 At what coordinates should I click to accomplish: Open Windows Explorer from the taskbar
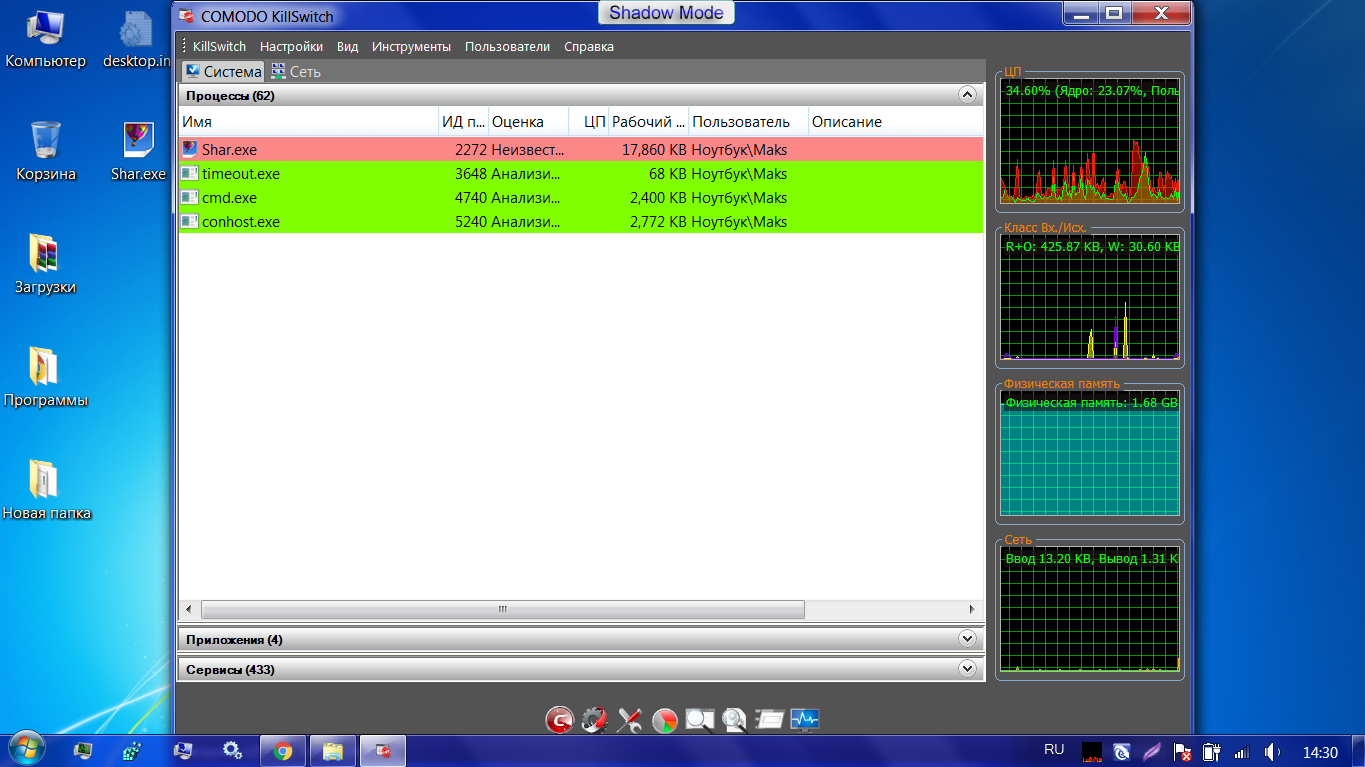(333, 750)
